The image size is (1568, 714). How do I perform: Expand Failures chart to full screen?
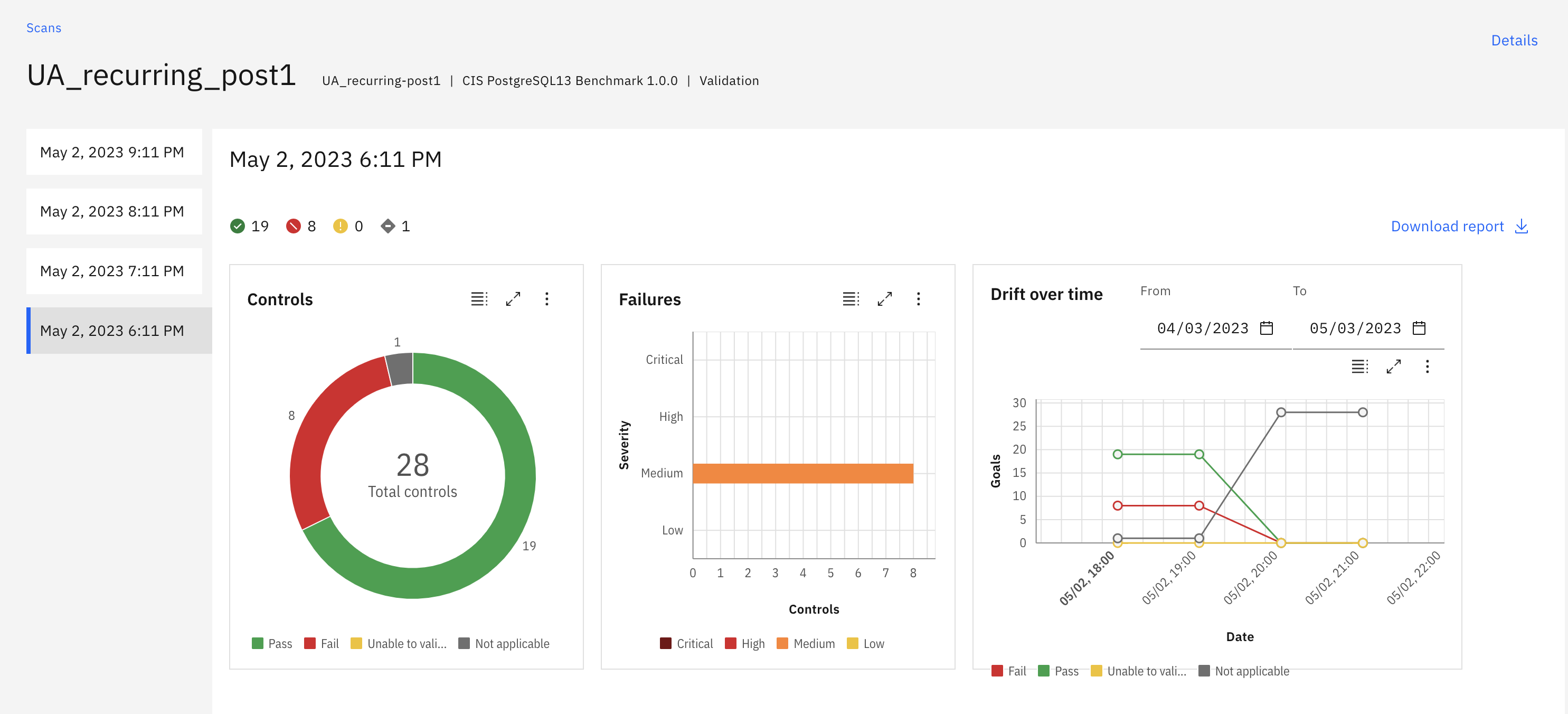click(x=885, y=299)
